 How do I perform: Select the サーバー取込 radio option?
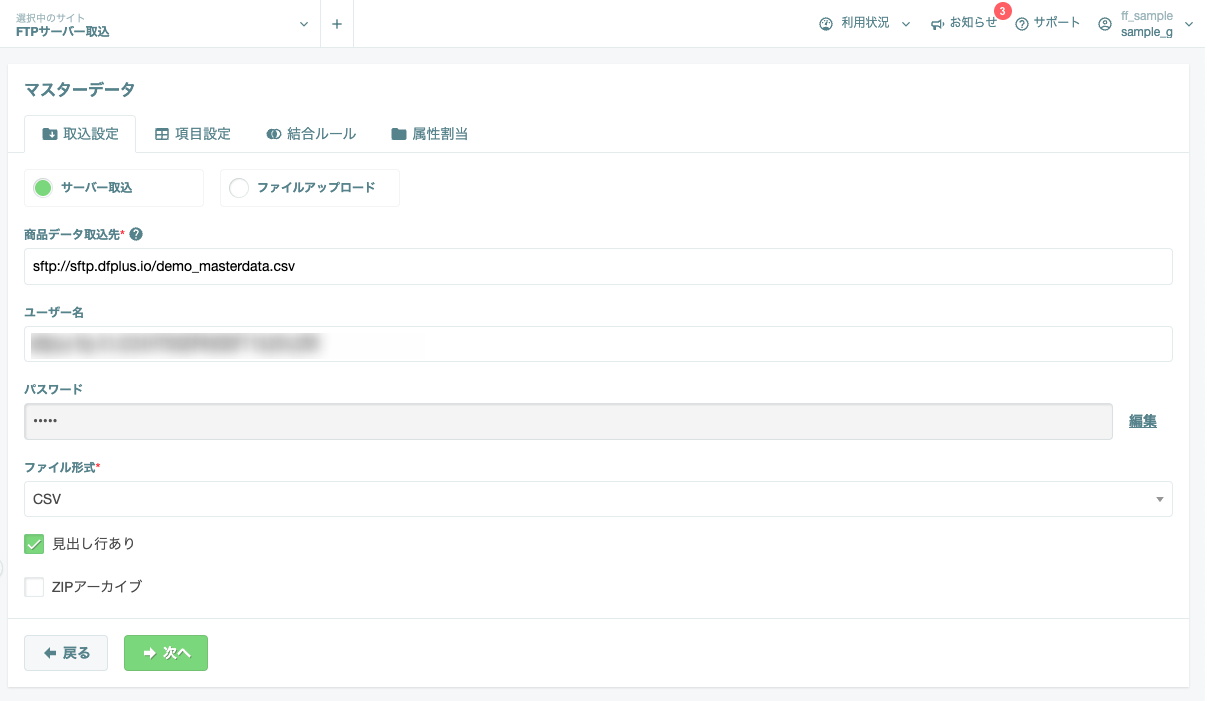click(x=42, y=188)
